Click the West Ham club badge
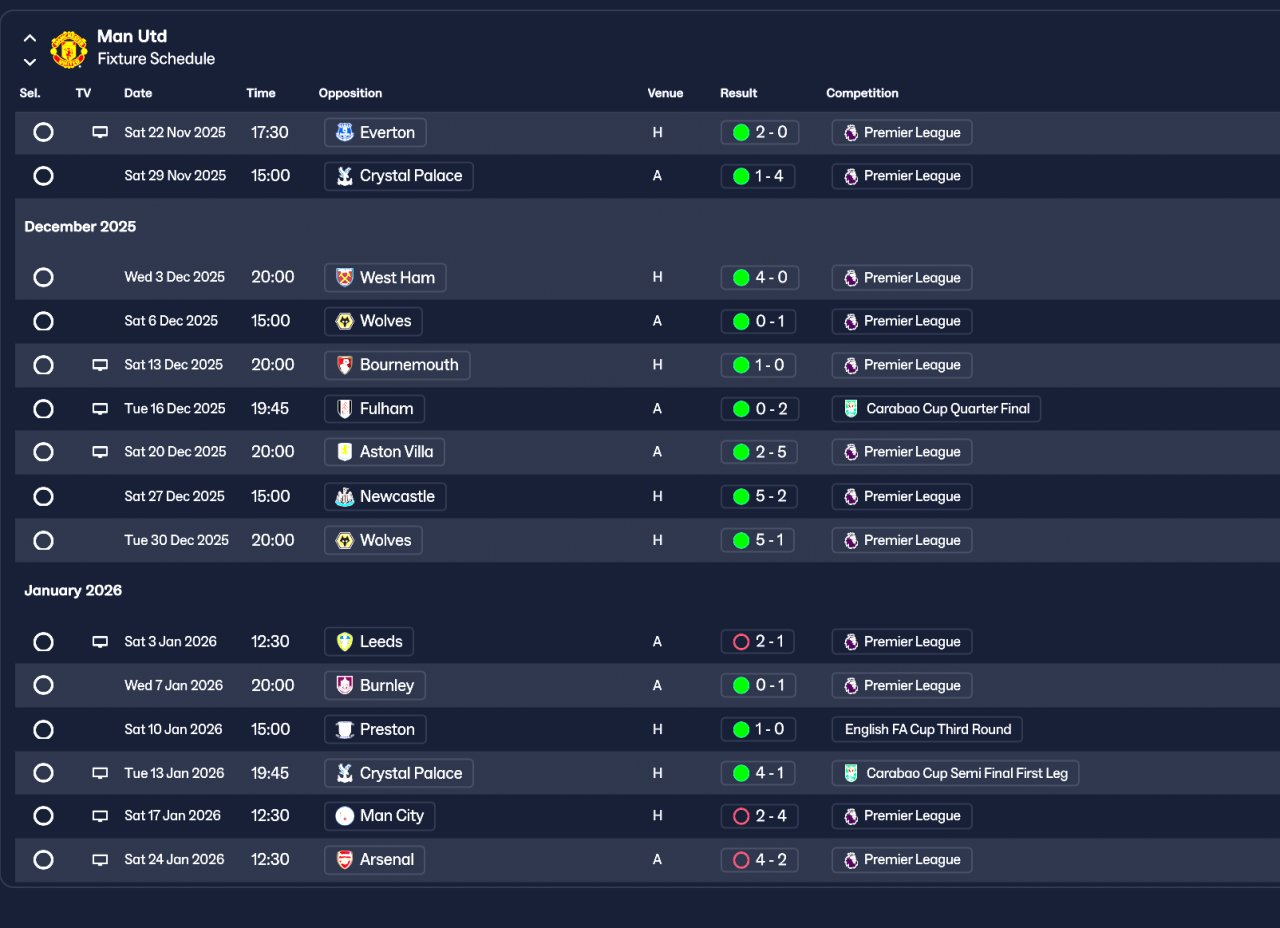The height and width of the screenshot is (928, 1280). coord(345,278)
